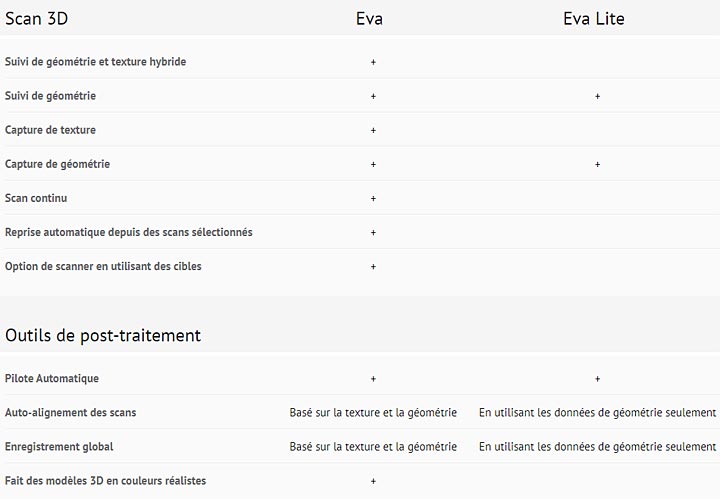Image resolution: width=720 pixels, height=499 pixels.
Task: Click Eva plus mark for scanning with targets
Action: 373,267
